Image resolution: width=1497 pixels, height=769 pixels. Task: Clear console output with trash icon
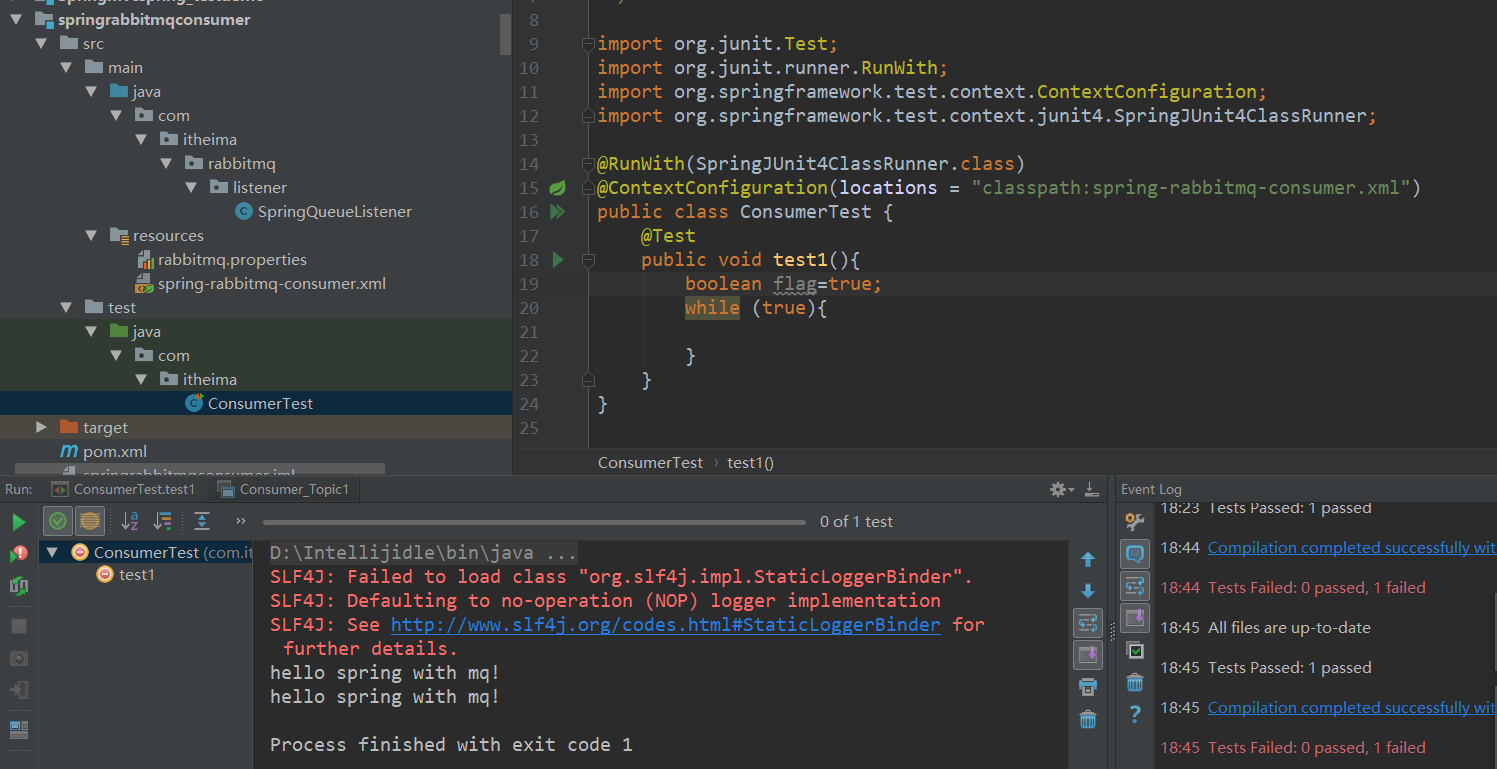coord(1088,719)
